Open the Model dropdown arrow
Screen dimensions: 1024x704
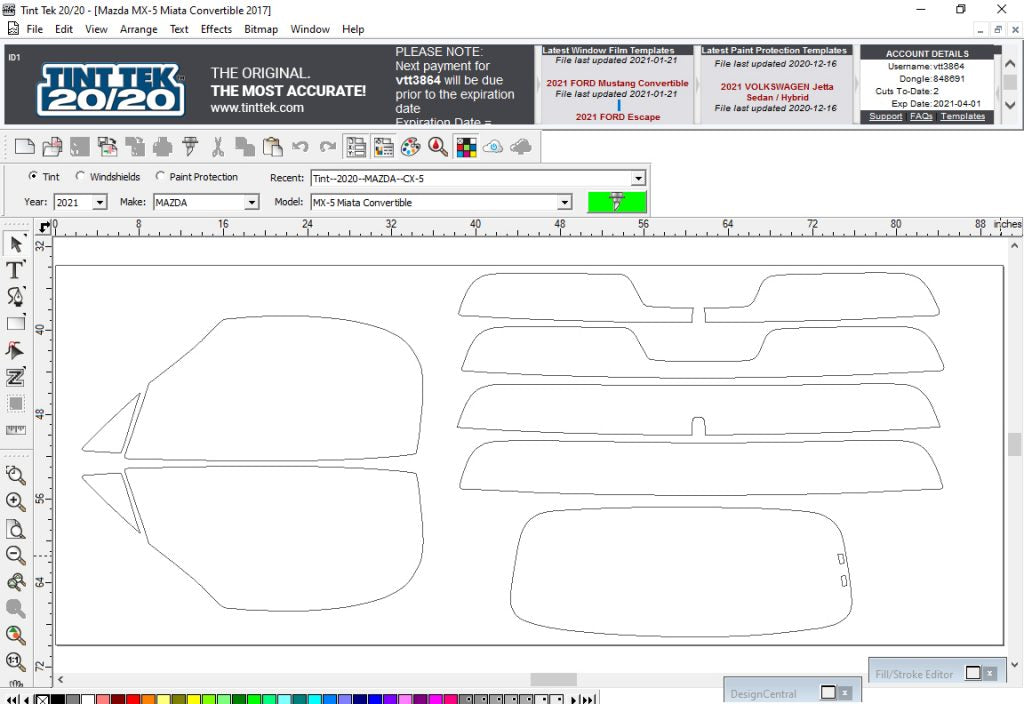point(565,202)
